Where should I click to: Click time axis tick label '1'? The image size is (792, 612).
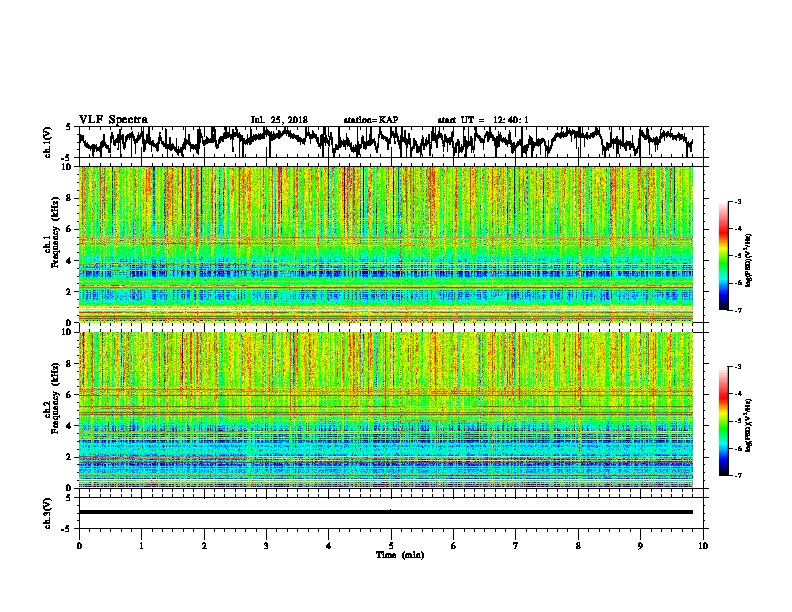(141, 546)
